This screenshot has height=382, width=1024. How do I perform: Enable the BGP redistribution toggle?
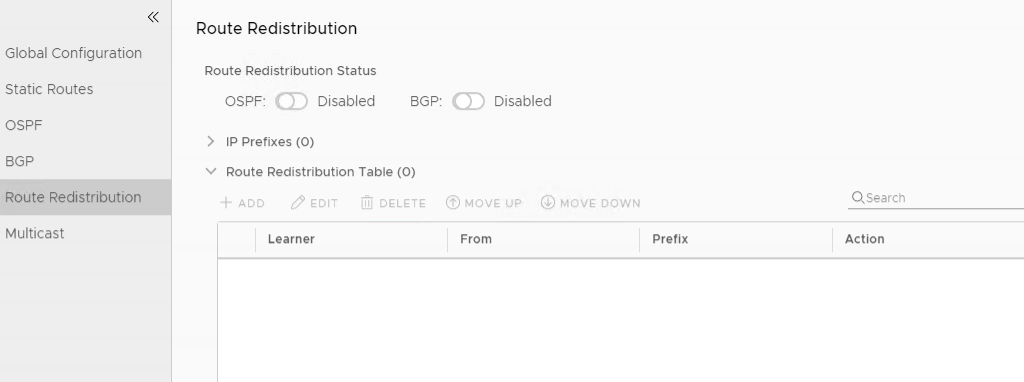pyautogui.click(x=468, y=101)
